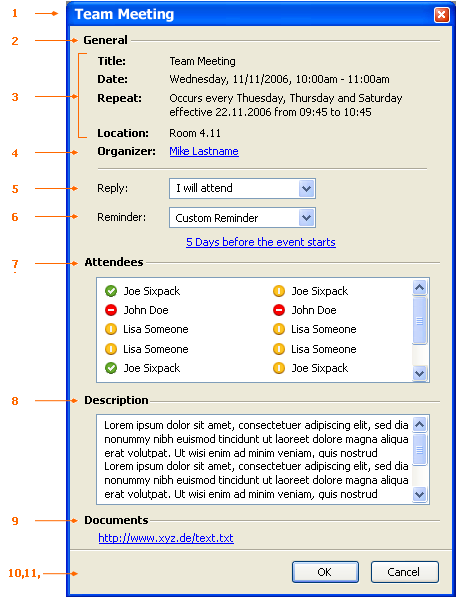Click yellow pending icon of bottom-right Joe Sixpack

point(279,368)
